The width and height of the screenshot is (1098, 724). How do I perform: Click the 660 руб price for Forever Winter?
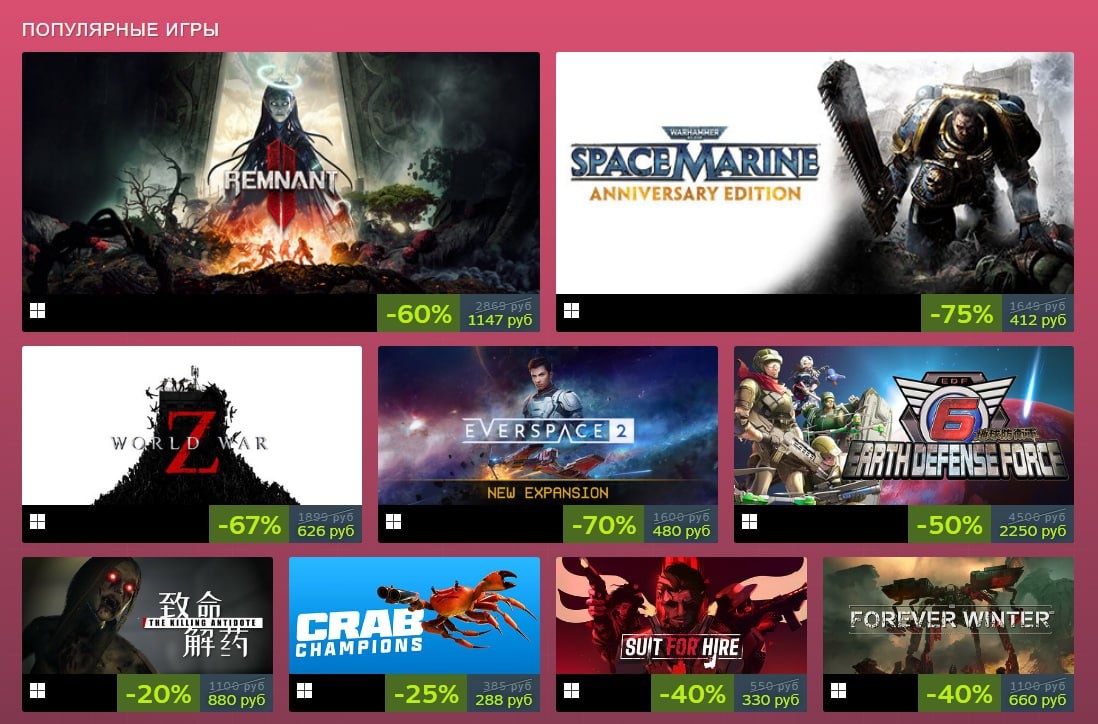[1037, 699]
